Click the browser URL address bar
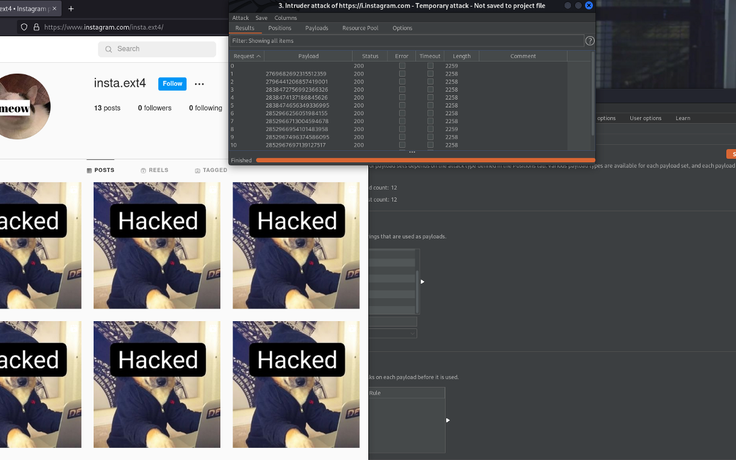This screenshot has height=460, width=736. click(122, 27)
